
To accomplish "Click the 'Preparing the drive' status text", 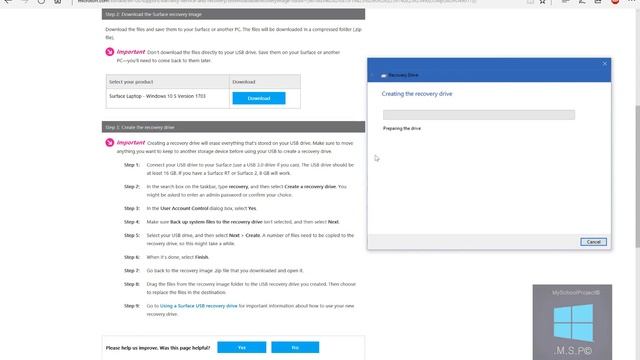I will click(402, 128).
